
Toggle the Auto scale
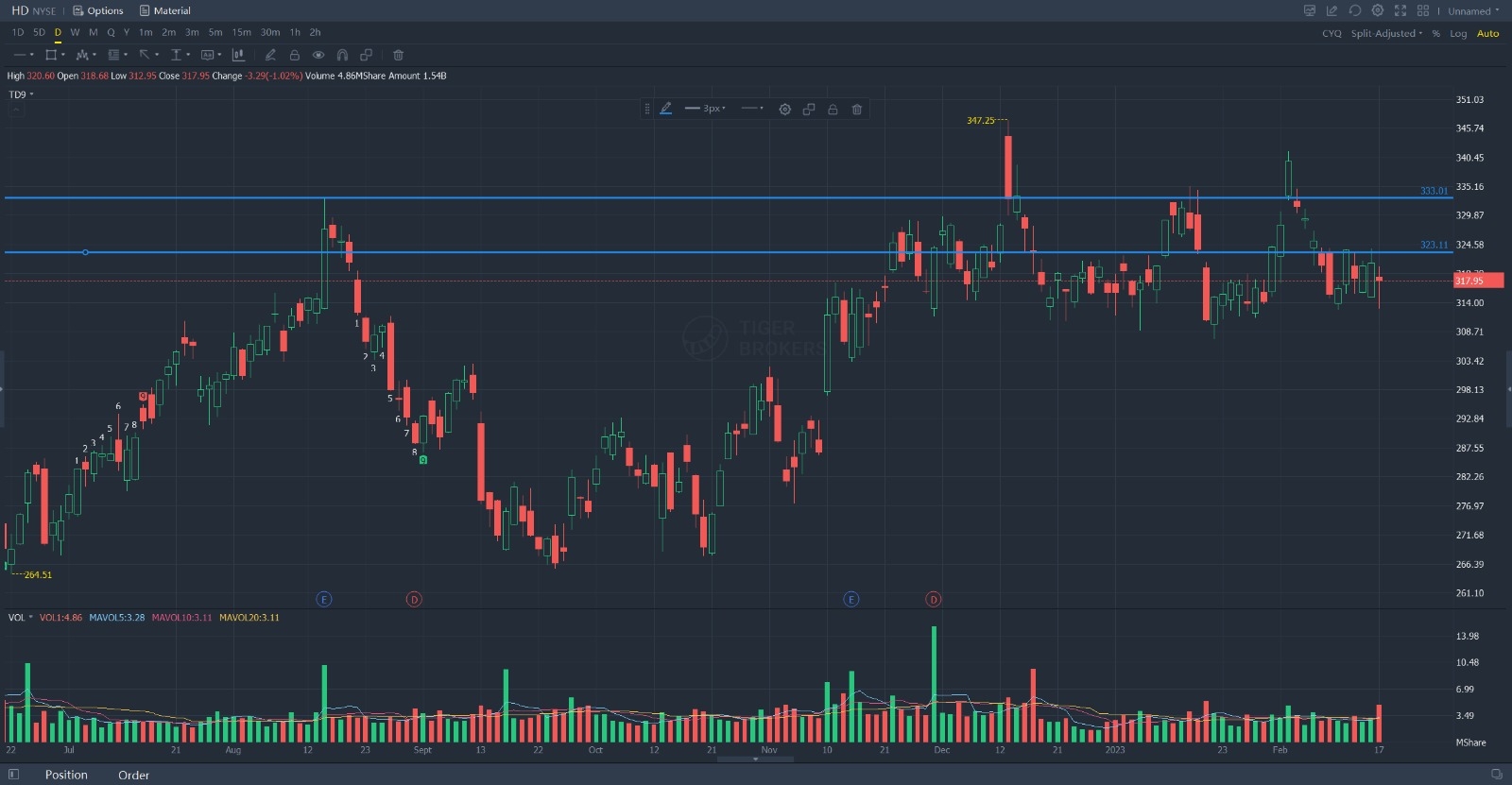pos(1487,33)
